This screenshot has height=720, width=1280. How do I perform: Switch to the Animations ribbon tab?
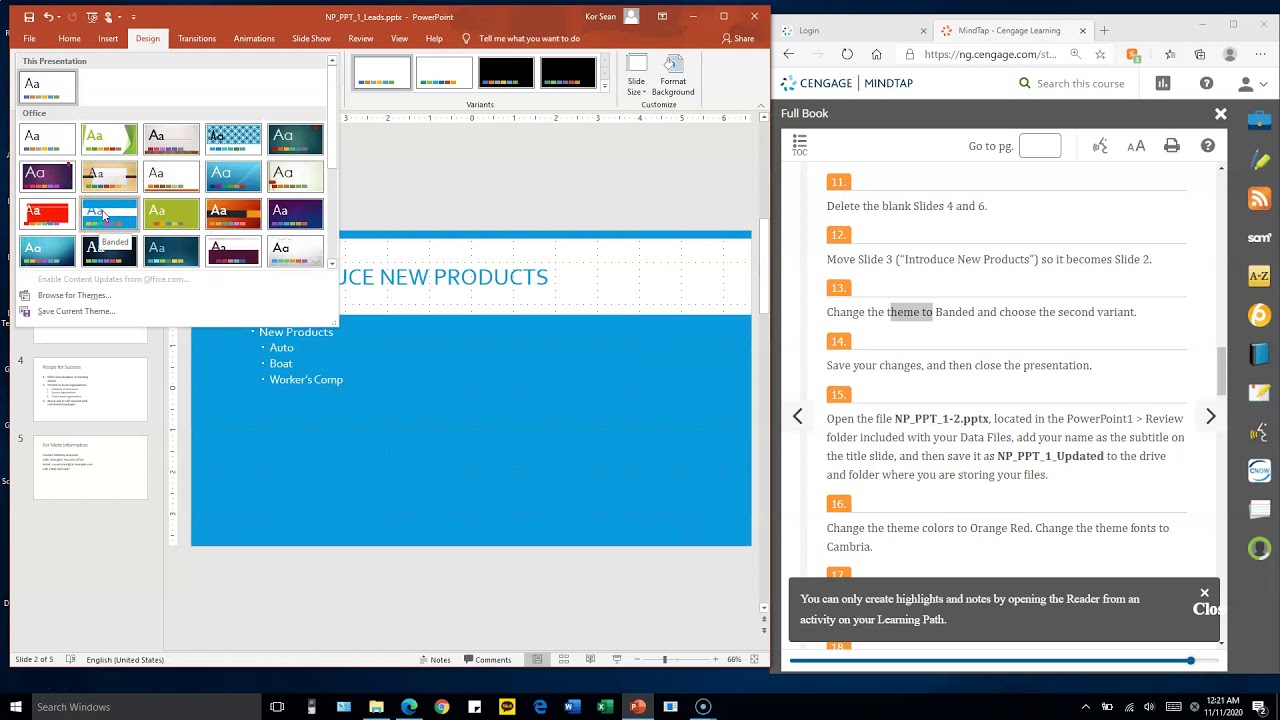[x=254, y=38]
